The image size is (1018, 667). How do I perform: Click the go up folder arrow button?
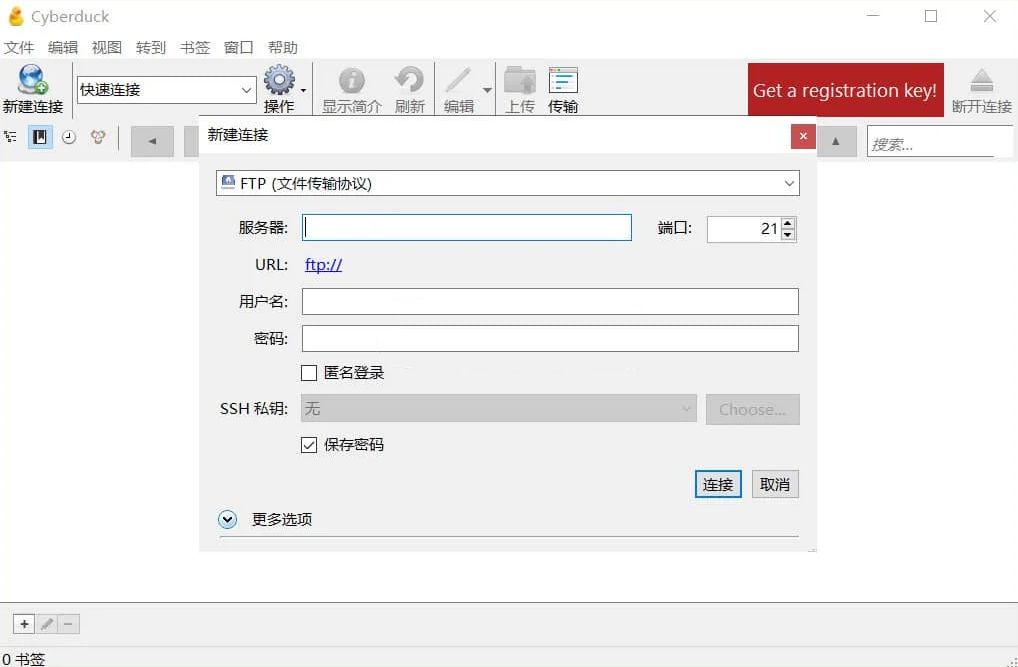[x=836, y=141]
